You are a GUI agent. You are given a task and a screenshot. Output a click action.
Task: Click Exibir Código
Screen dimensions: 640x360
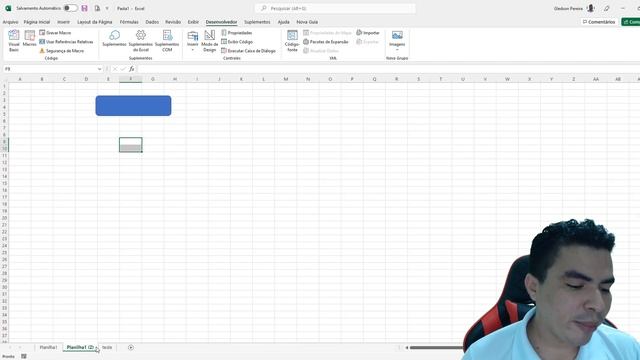click(237, 42)
